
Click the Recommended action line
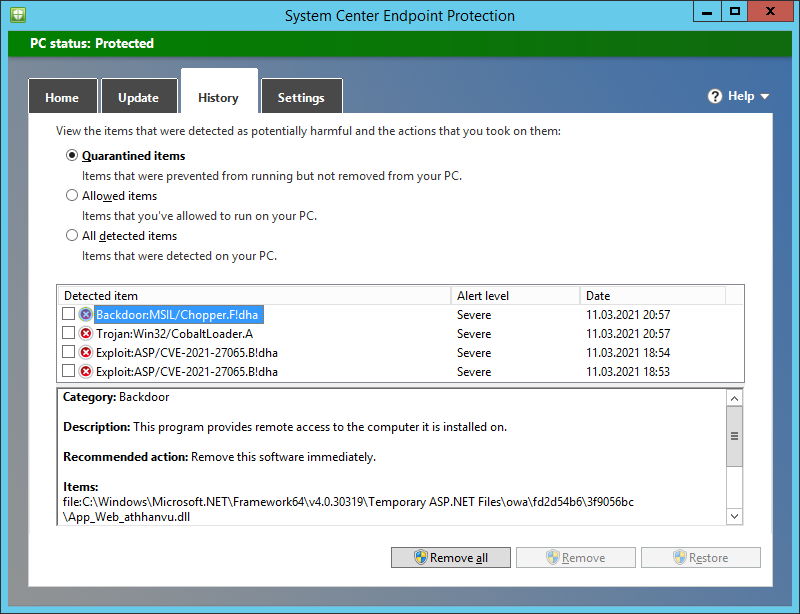pyautogui.click(x=219, y=457)
